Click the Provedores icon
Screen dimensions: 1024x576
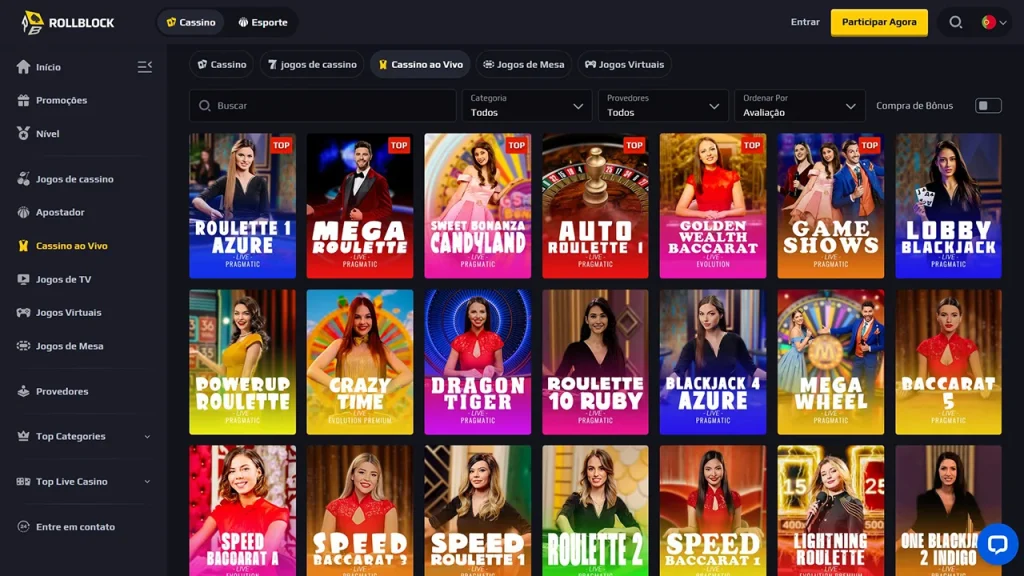click(x=24, y=391)
